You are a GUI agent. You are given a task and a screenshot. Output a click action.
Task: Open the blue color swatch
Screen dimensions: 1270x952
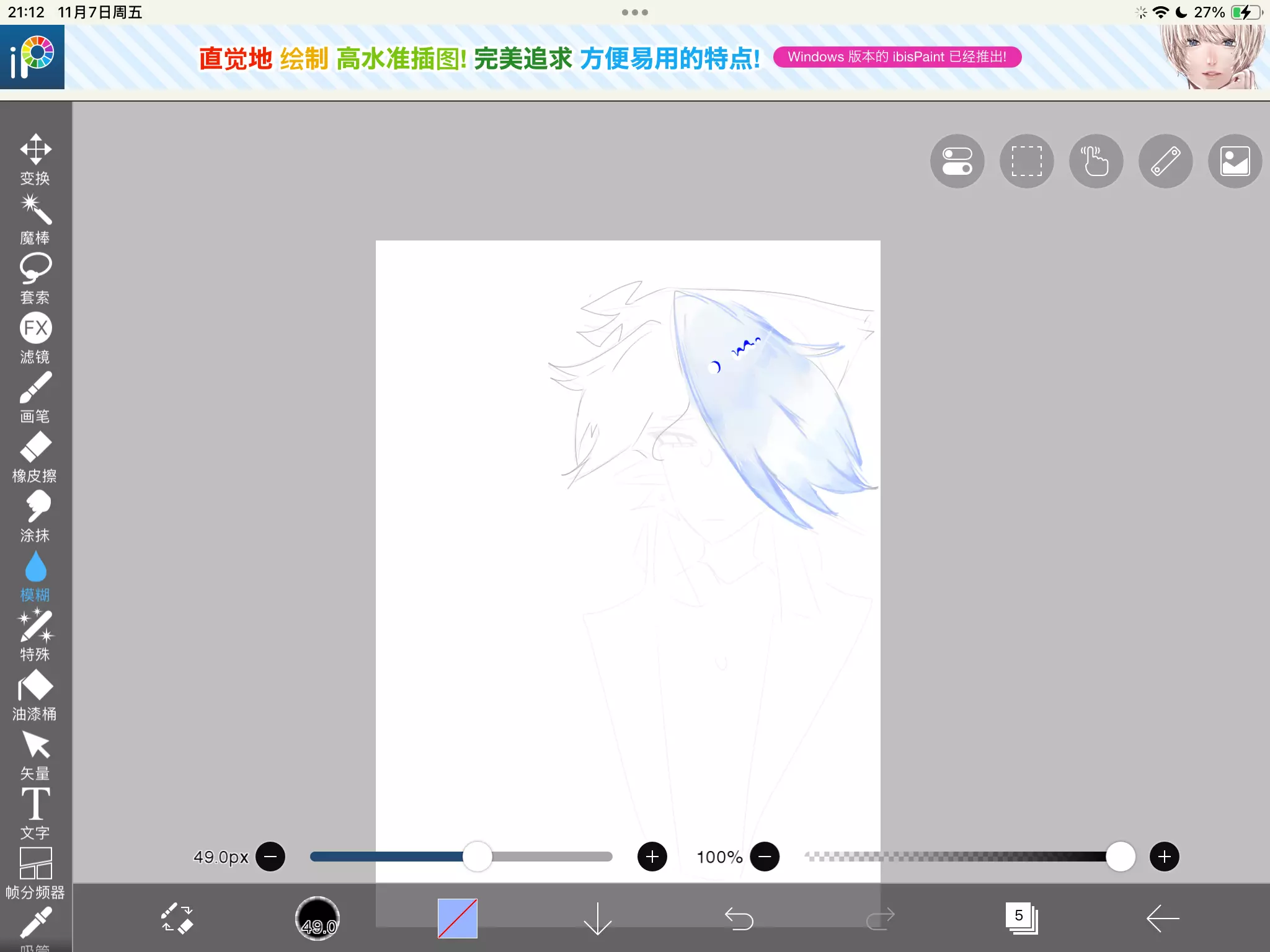458,918
